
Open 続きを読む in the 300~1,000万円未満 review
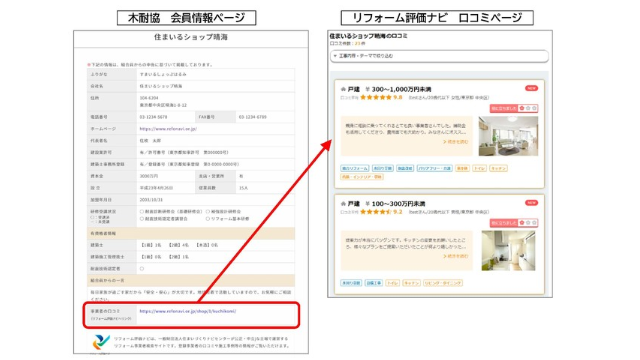456,142
